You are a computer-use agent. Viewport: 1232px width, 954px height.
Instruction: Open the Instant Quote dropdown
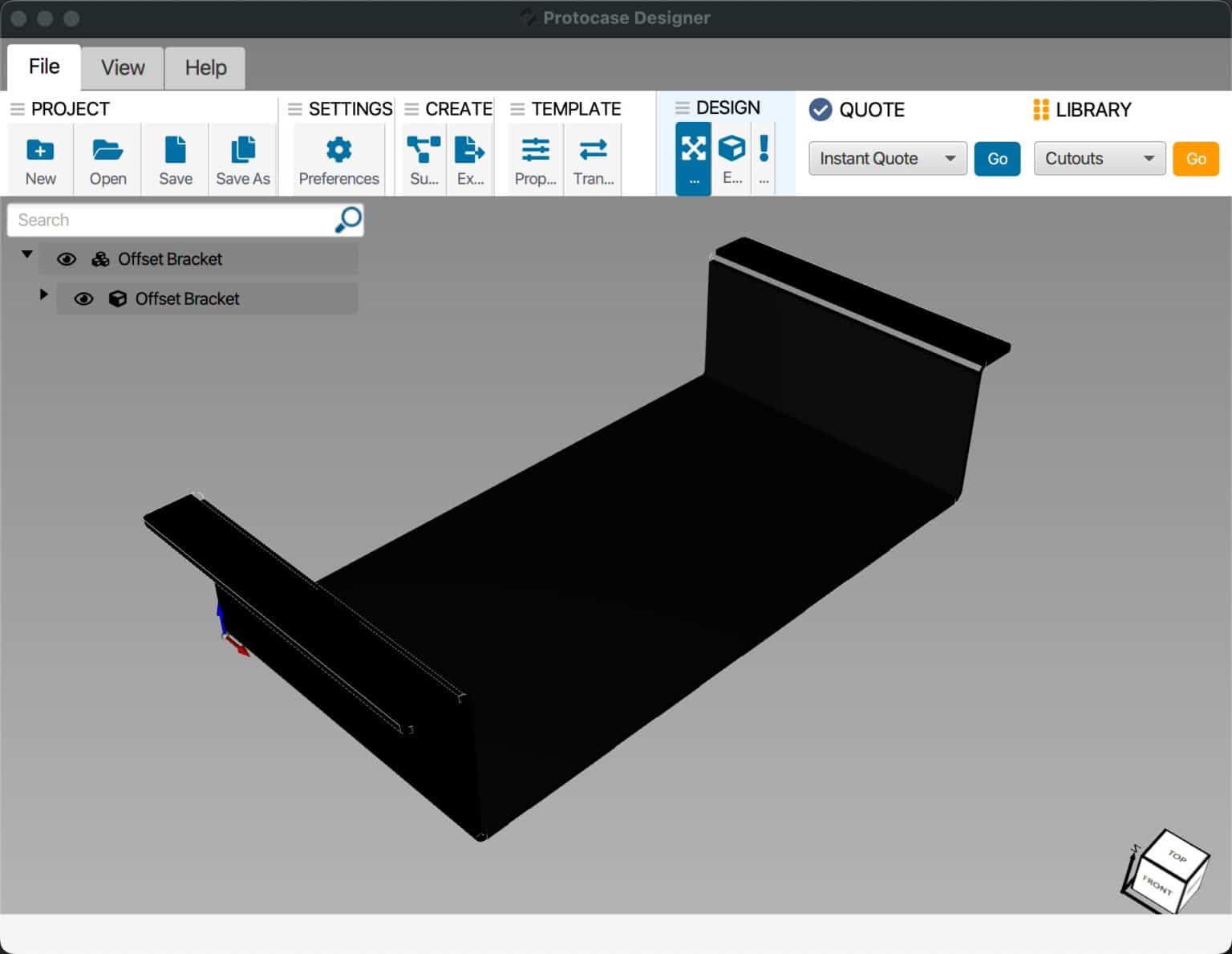(887, 158)
